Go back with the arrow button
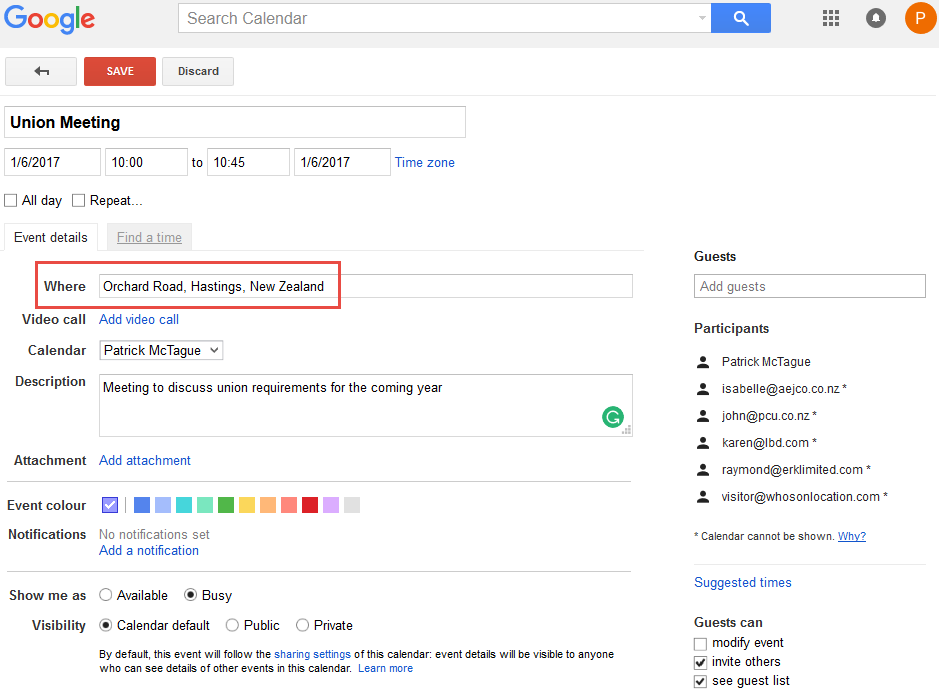 click(x=41, y=71)
